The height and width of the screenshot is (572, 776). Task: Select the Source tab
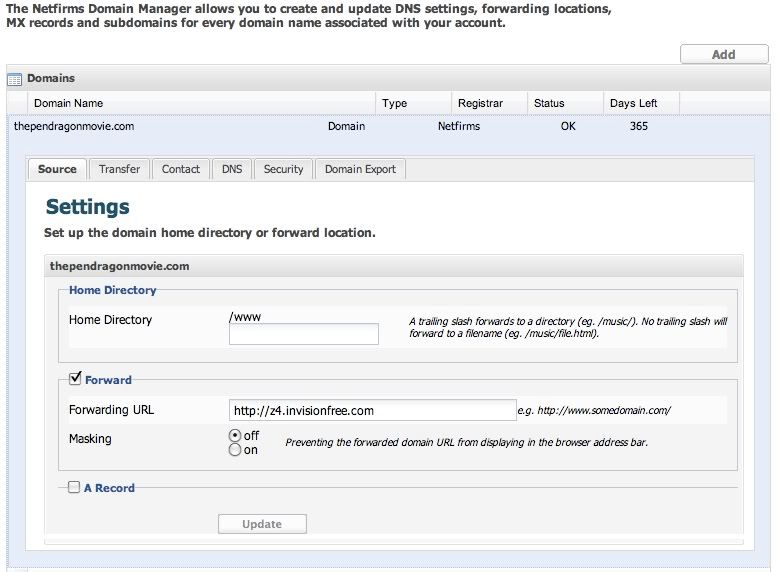tap(57, 169)
